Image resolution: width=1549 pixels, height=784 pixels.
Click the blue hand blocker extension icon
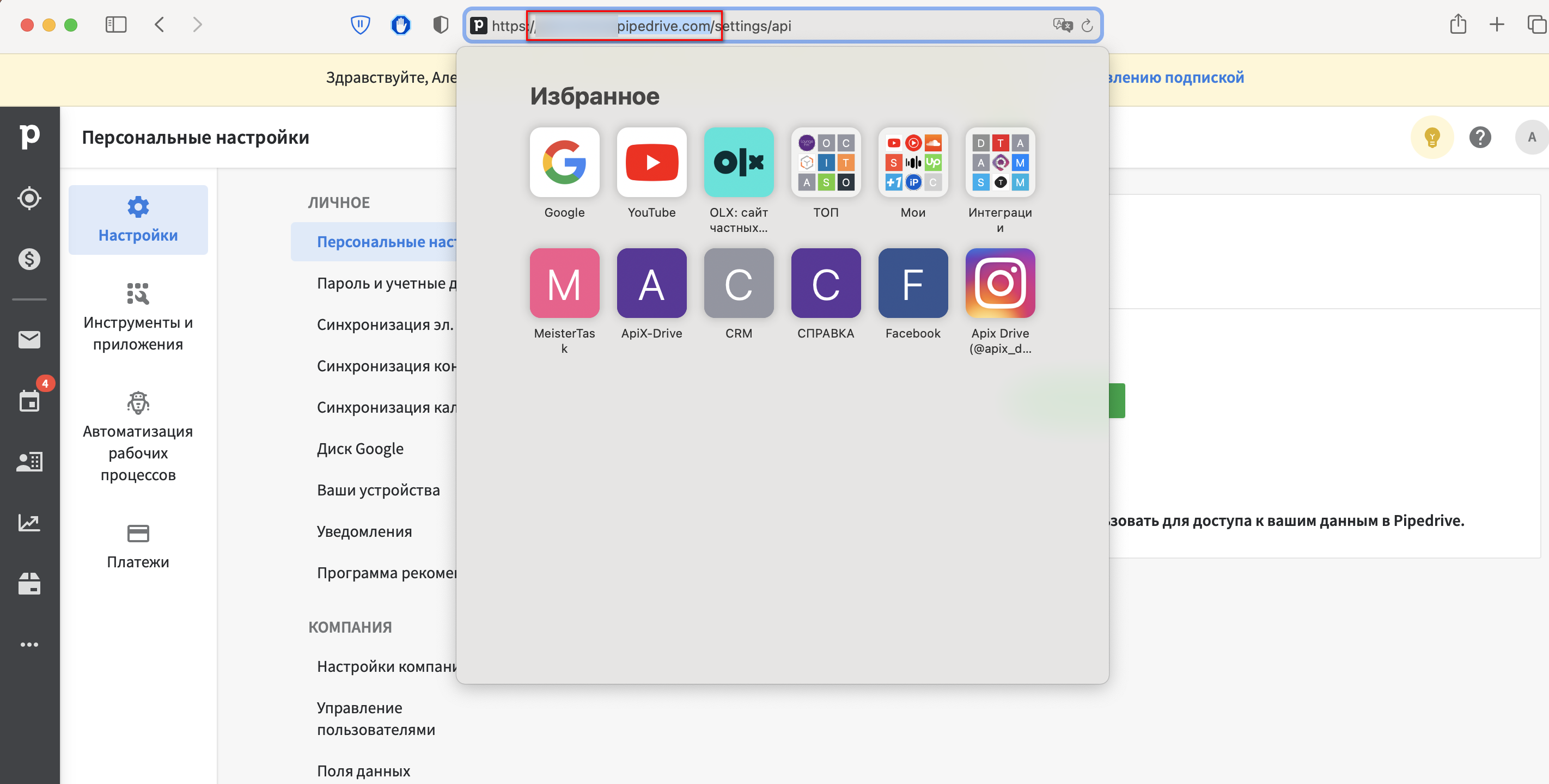[400, 24]
